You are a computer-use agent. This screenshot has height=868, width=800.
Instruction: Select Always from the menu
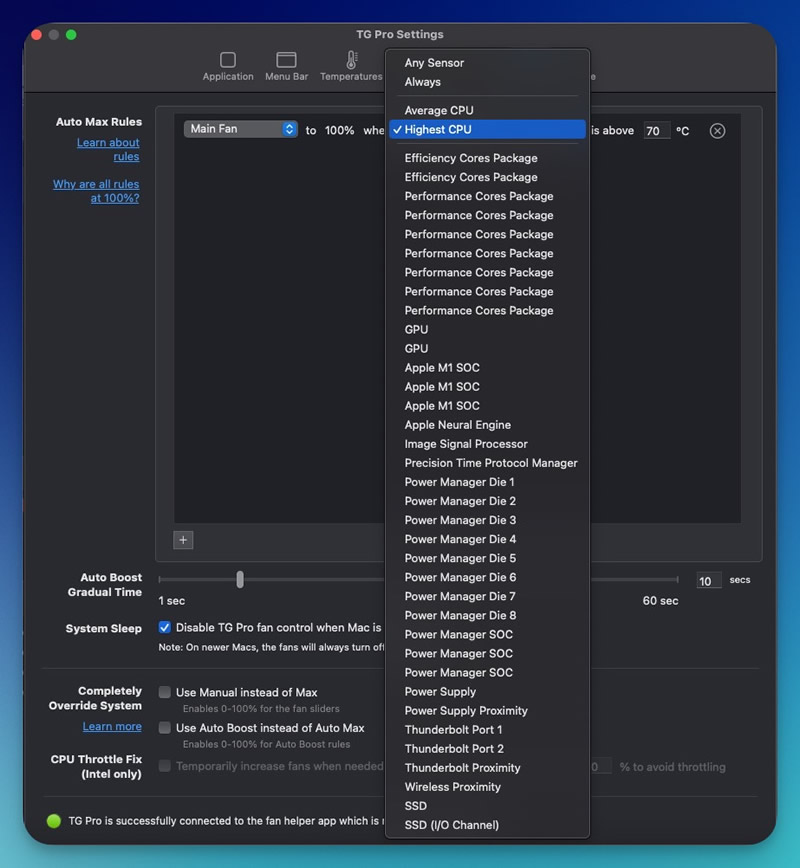(487, 82)
